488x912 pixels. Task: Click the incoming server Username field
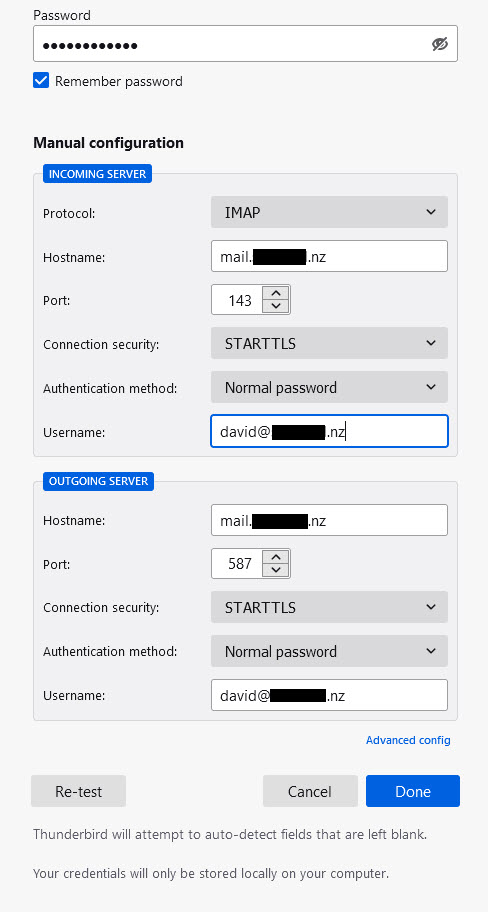pyautogui.click(x=329, y=432)
